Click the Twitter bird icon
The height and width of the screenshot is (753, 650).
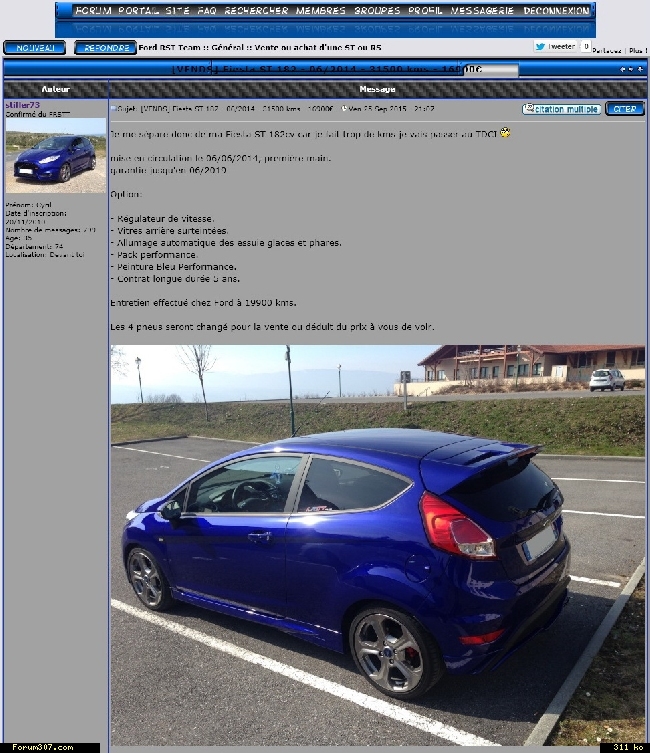click(541, 47)
